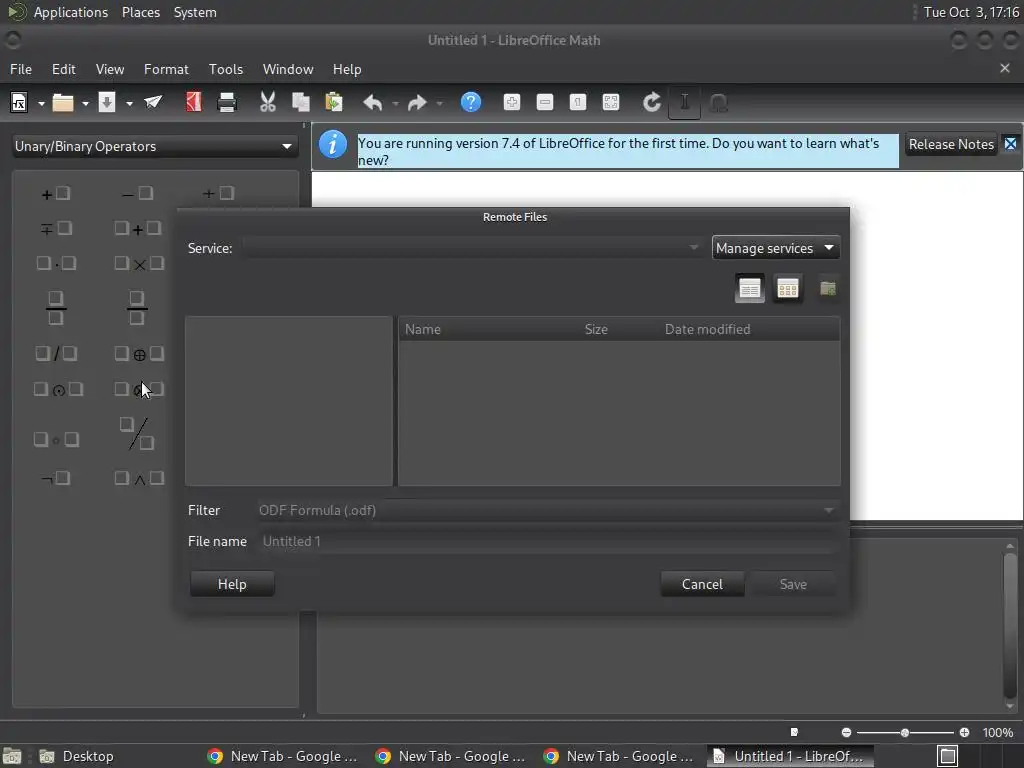1024x768 pixels.
Task: Insert the slash division operator
Action: pyautogui.click(x=56, y=354)
